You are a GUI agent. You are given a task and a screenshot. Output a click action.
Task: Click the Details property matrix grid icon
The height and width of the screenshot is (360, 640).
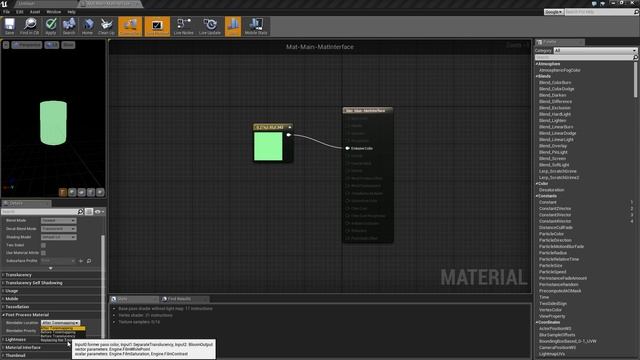tap(89, 211)
